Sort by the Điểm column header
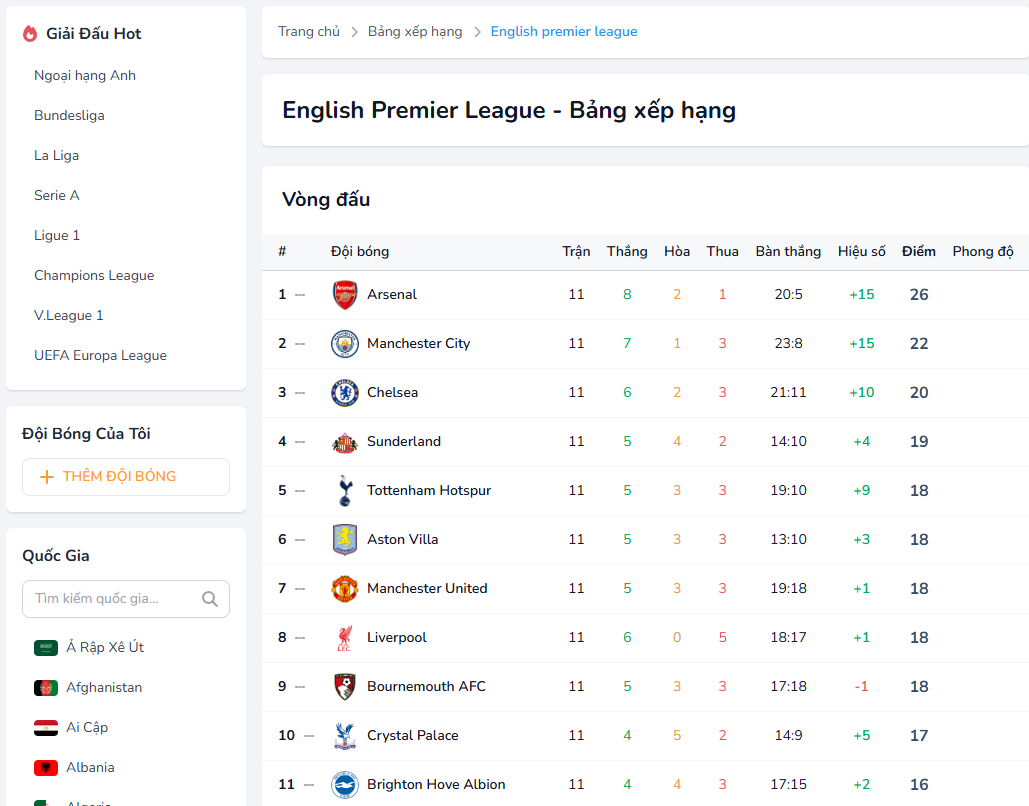Screen dimensions: 1029x806 (x=919, y=252)
